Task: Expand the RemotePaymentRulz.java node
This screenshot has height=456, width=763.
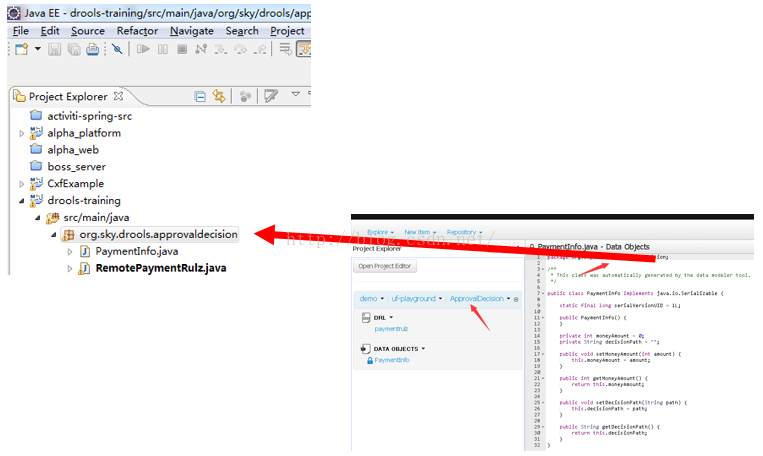Action: (x=70, y=268)
